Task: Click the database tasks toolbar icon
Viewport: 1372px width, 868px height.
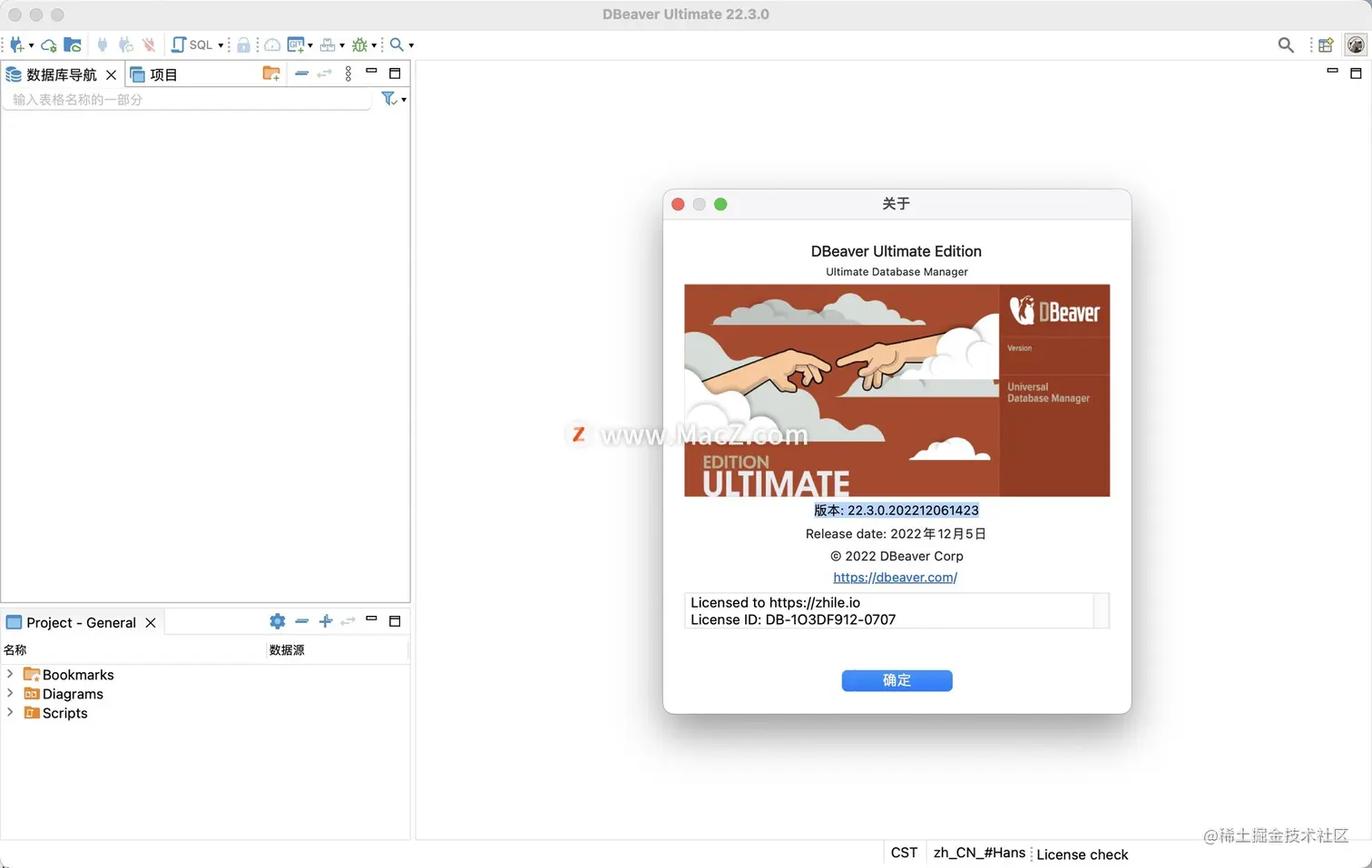Action: [328, 44]
